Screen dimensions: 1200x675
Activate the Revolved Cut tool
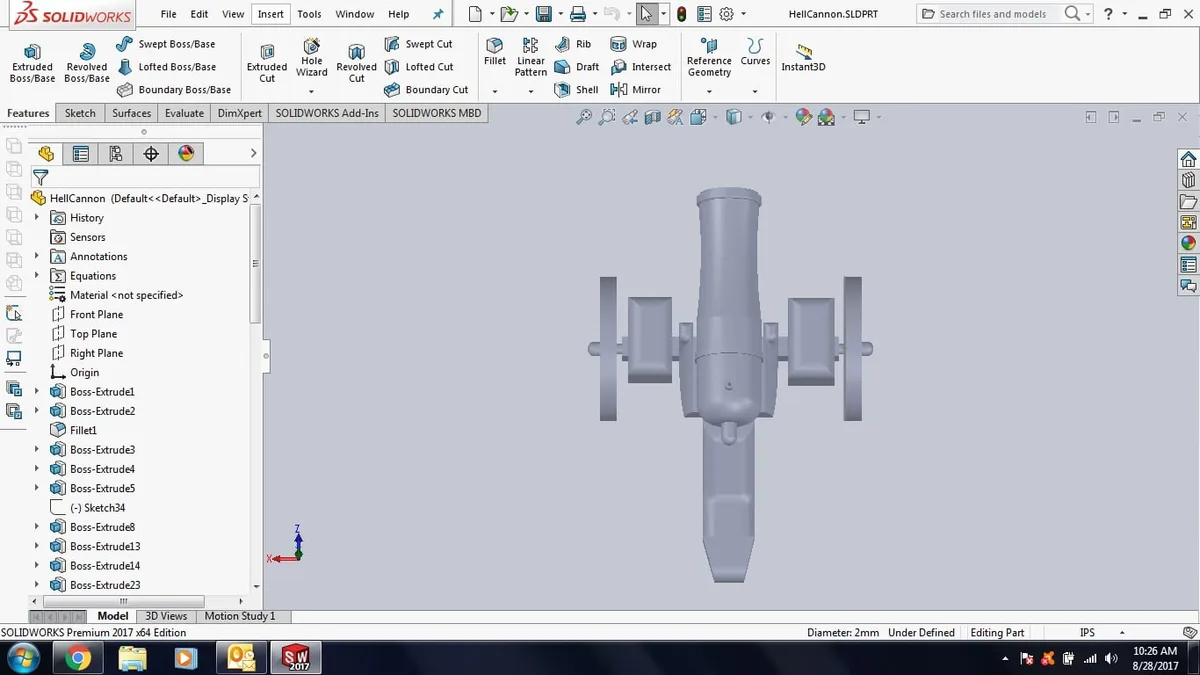(x=356, y=63)
